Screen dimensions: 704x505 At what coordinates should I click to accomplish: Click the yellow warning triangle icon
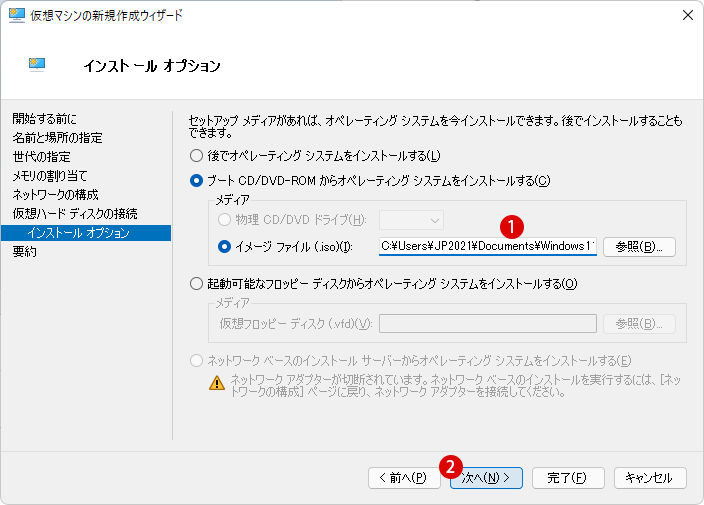pyautogui.click(x=217, y=383)
